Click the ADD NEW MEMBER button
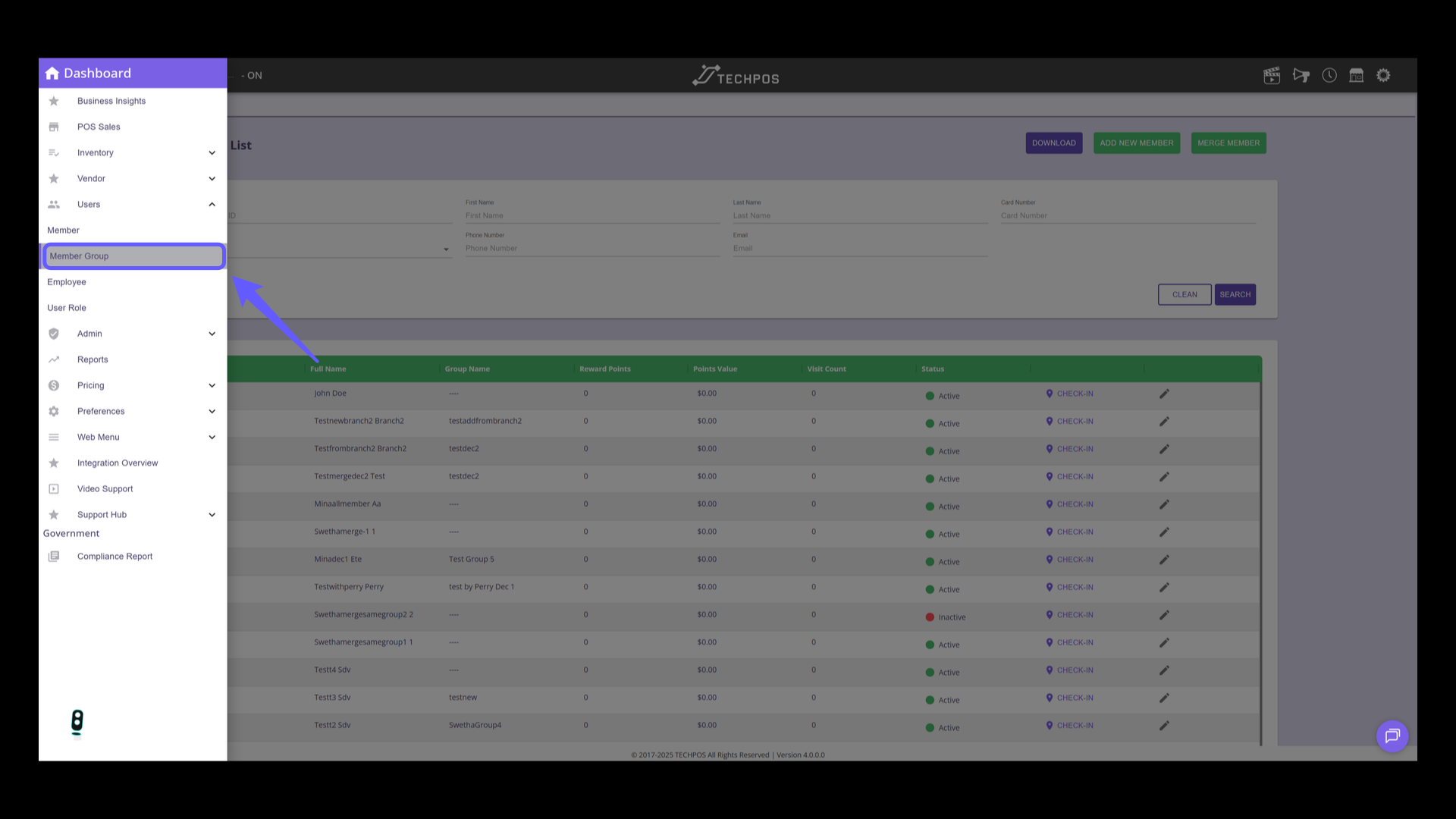The width and height of the screenshot is (1456, 819). pos(1136,143)
